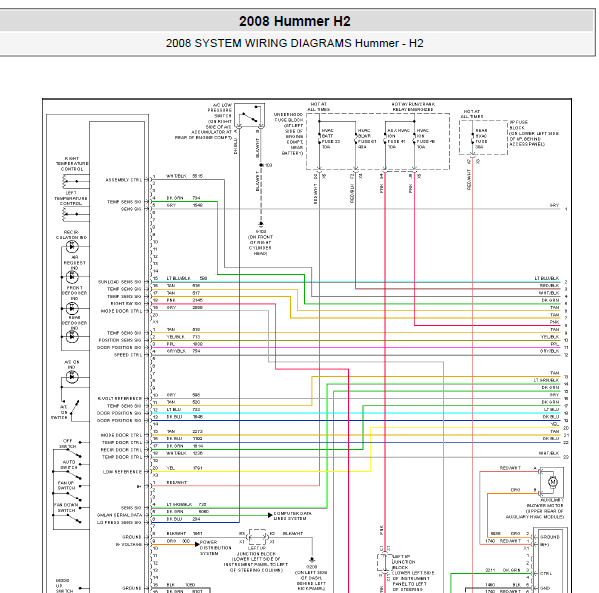Click the HVAC BLWR fuse 61 symbol
The image size is (599, 593).
(356, 139)
